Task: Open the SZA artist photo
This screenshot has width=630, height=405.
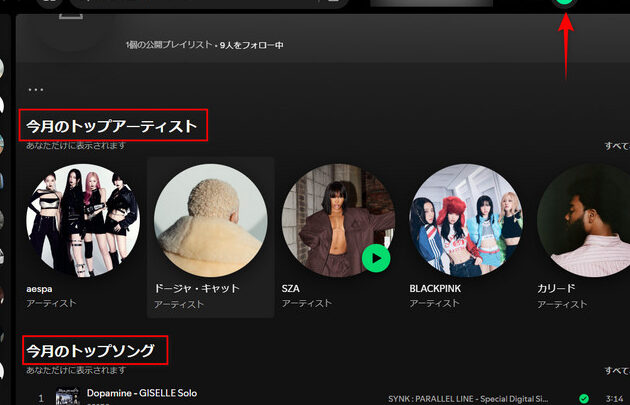Action: 338,220
